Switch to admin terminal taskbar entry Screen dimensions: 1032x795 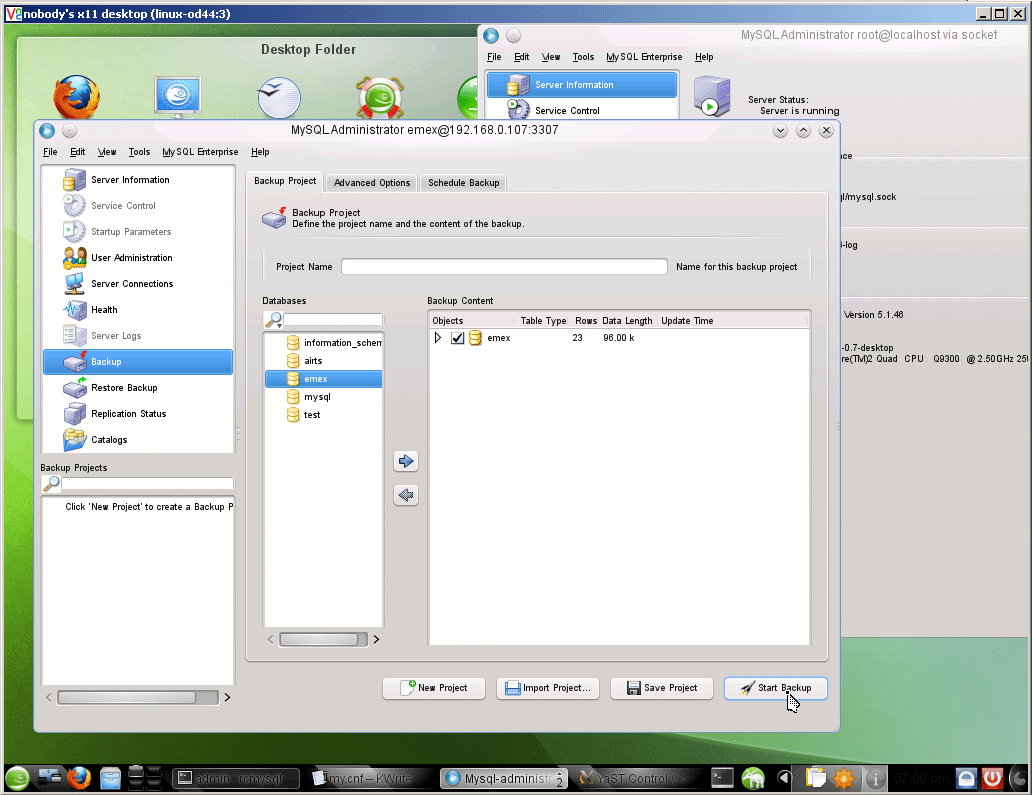[236, 779]
